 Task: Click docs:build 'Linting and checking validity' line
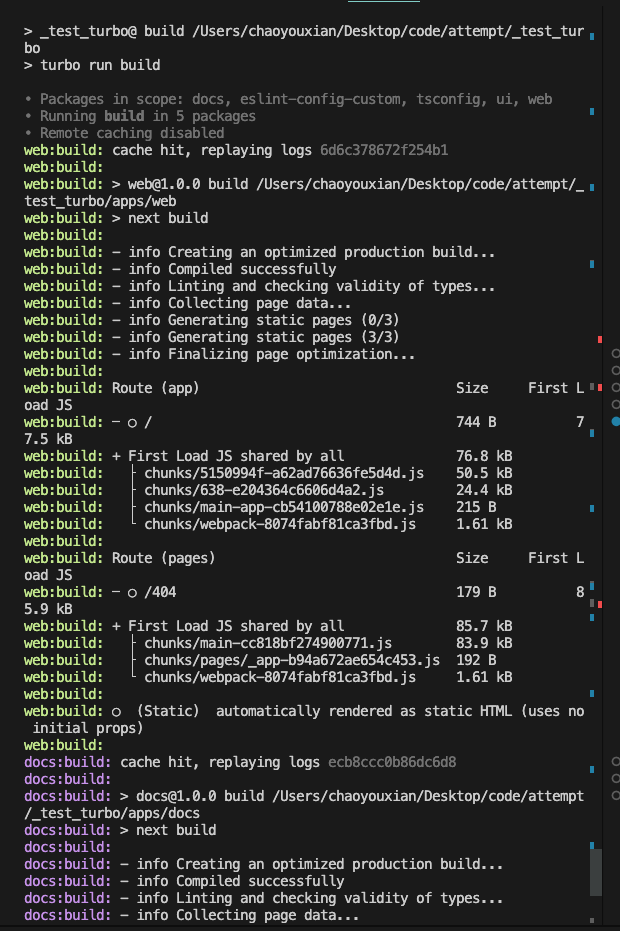click(264, 898)
